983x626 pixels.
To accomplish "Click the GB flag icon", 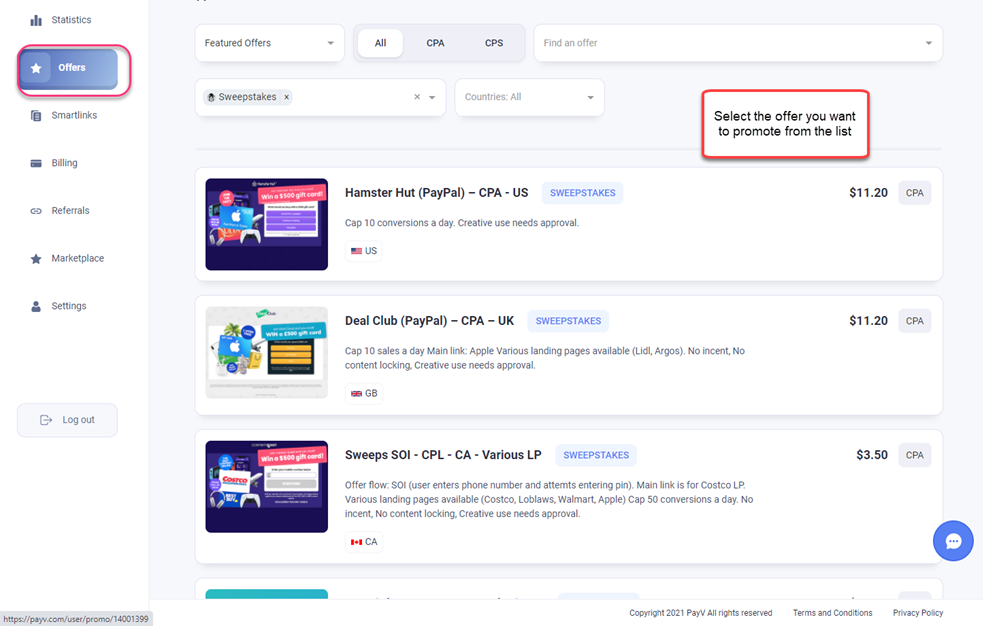I will pos(356,394).
